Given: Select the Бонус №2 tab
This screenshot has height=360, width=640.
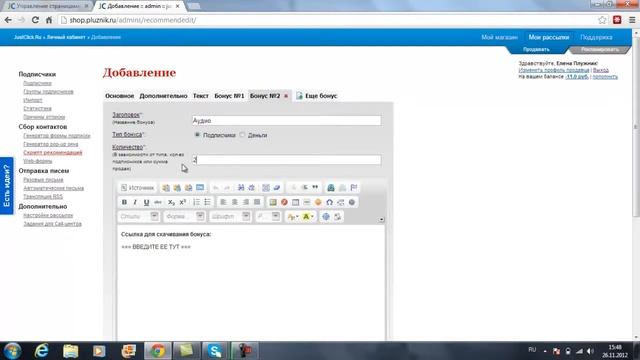Looking at the screenshot, I should [265, 96].
